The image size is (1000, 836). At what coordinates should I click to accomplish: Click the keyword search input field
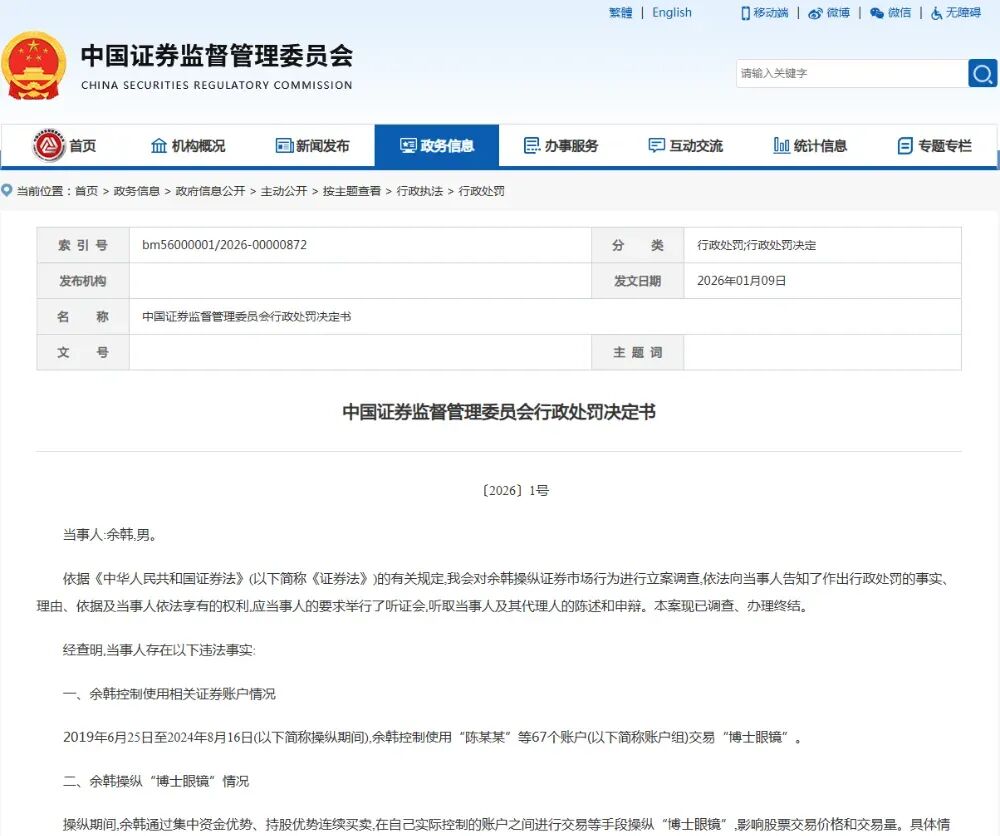point(850,73)
